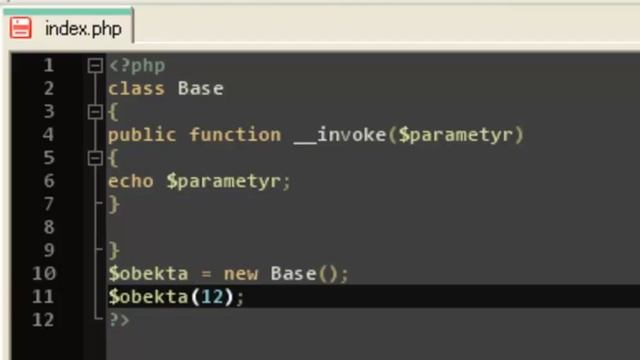The image size is (640, 360).
Task: Select line number 5 in the gutter
Action: (x=49, y=158)
